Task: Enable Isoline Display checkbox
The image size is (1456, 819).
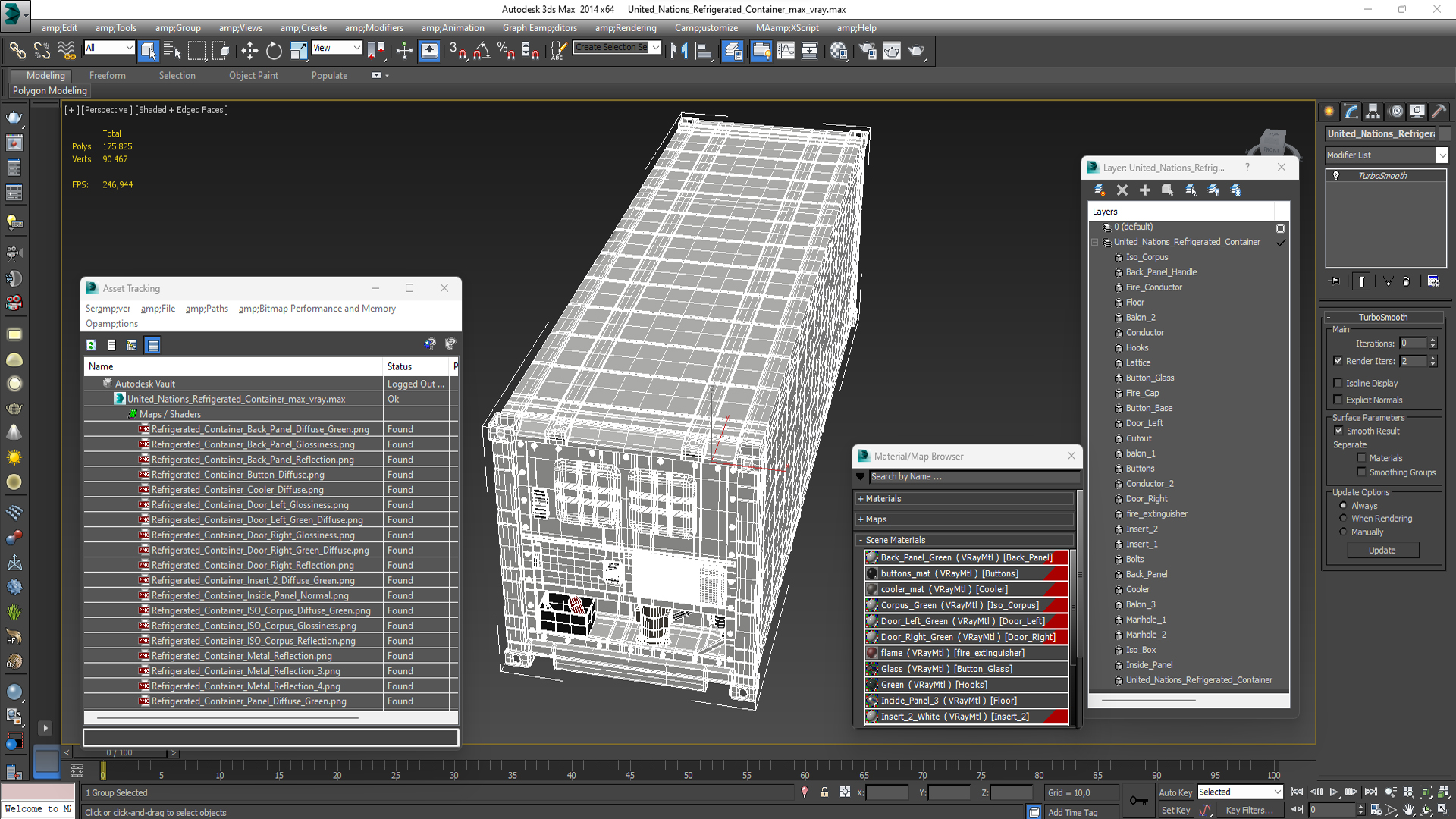Action: 1338,383
